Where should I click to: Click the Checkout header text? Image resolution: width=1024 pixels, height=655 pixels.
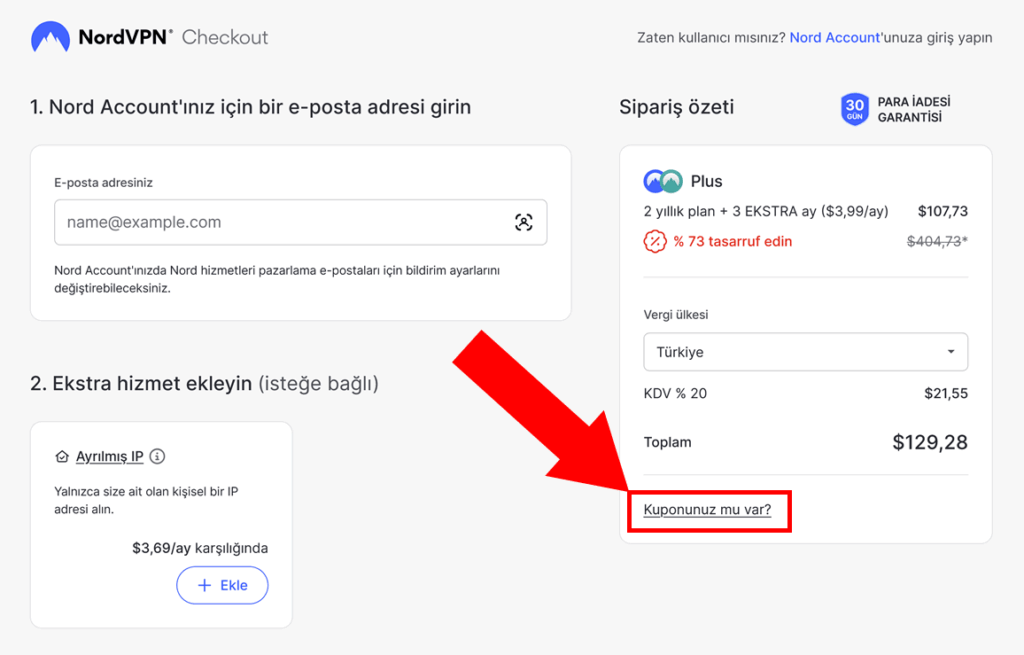(x=225, y=38)
